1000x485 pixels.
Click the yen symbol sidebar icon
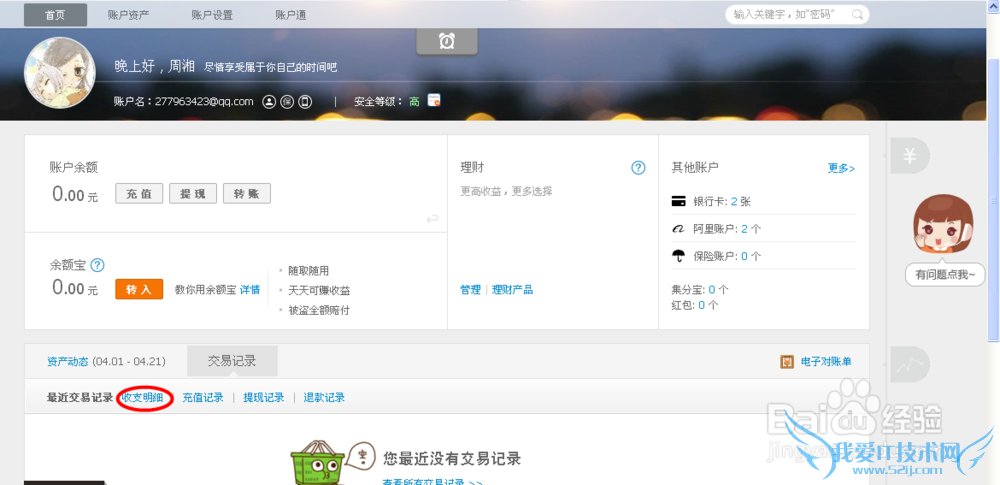point(910,156)
